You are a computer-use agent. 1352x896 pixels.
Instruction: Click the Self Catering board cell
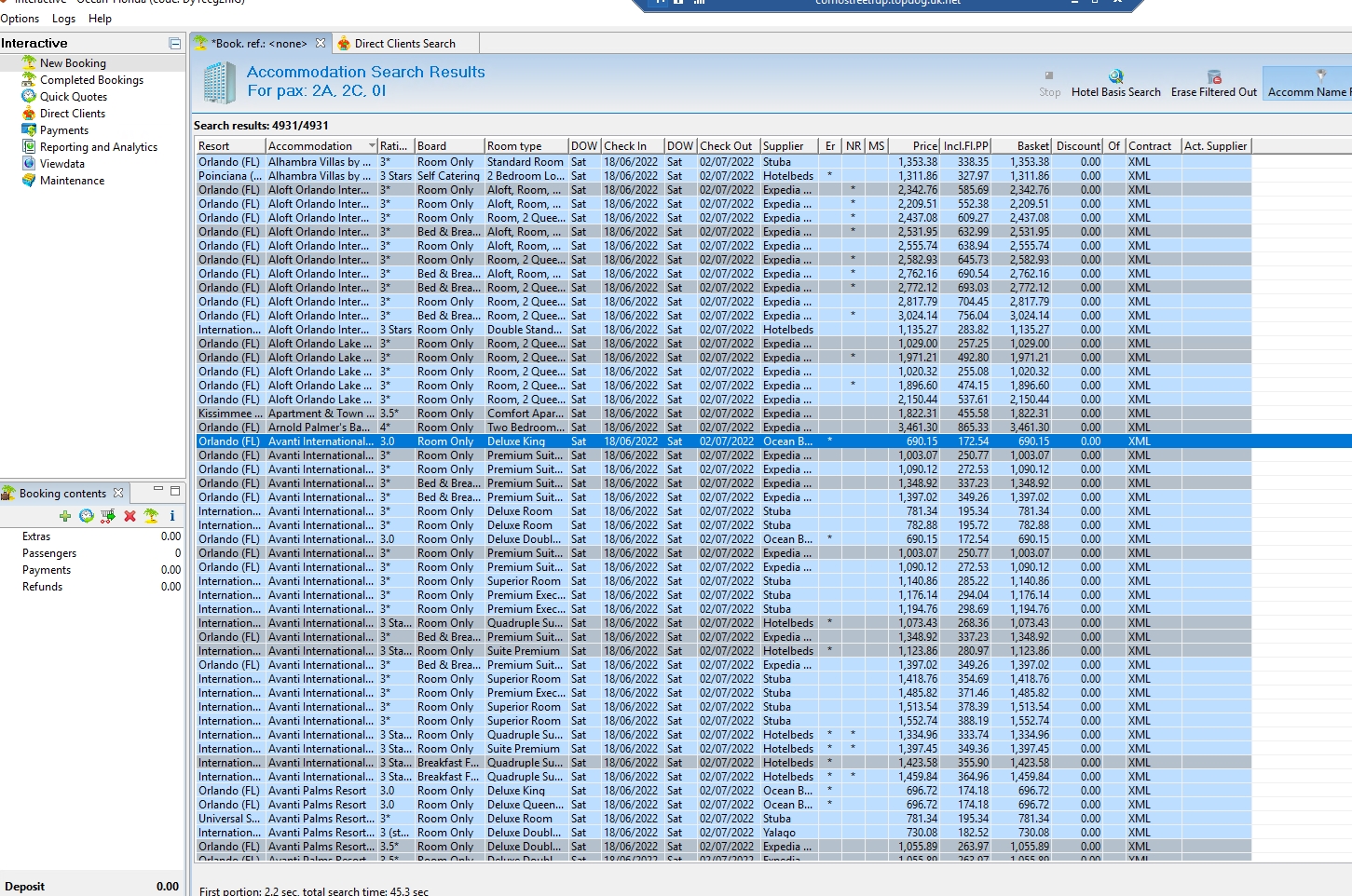coord(448,176)
